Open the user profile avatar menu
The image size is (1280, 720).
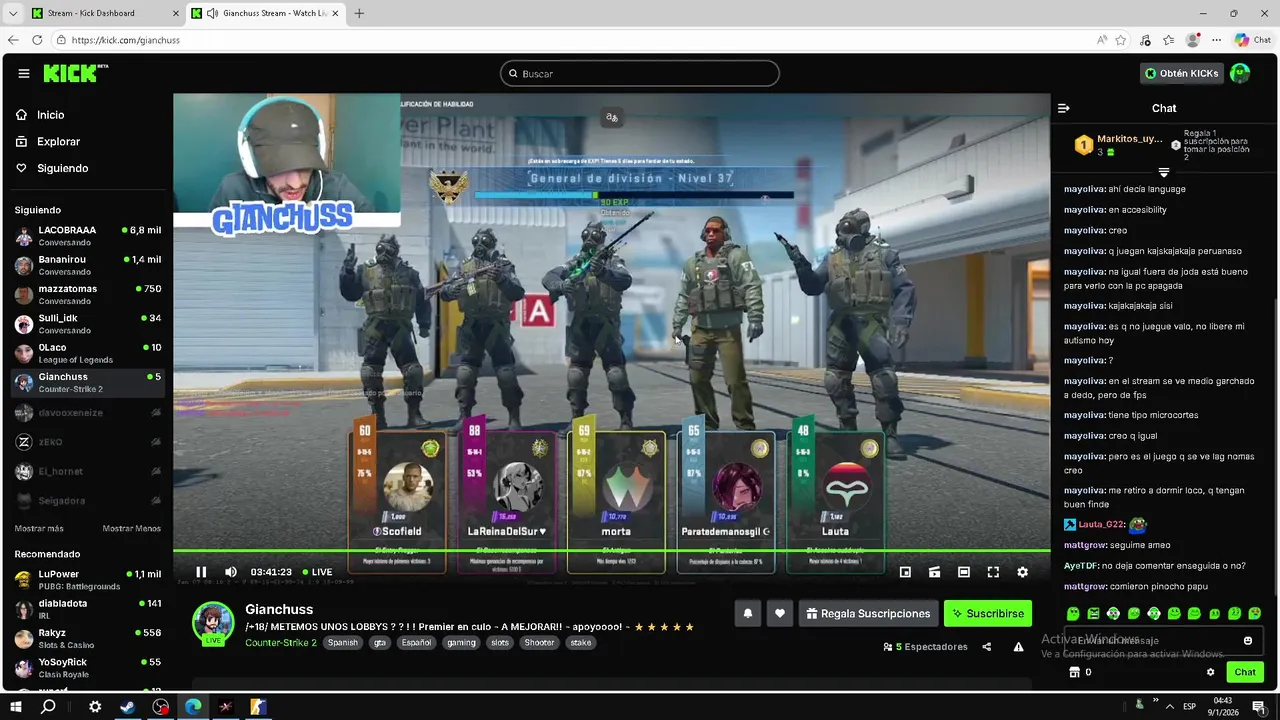point(1240,73)
